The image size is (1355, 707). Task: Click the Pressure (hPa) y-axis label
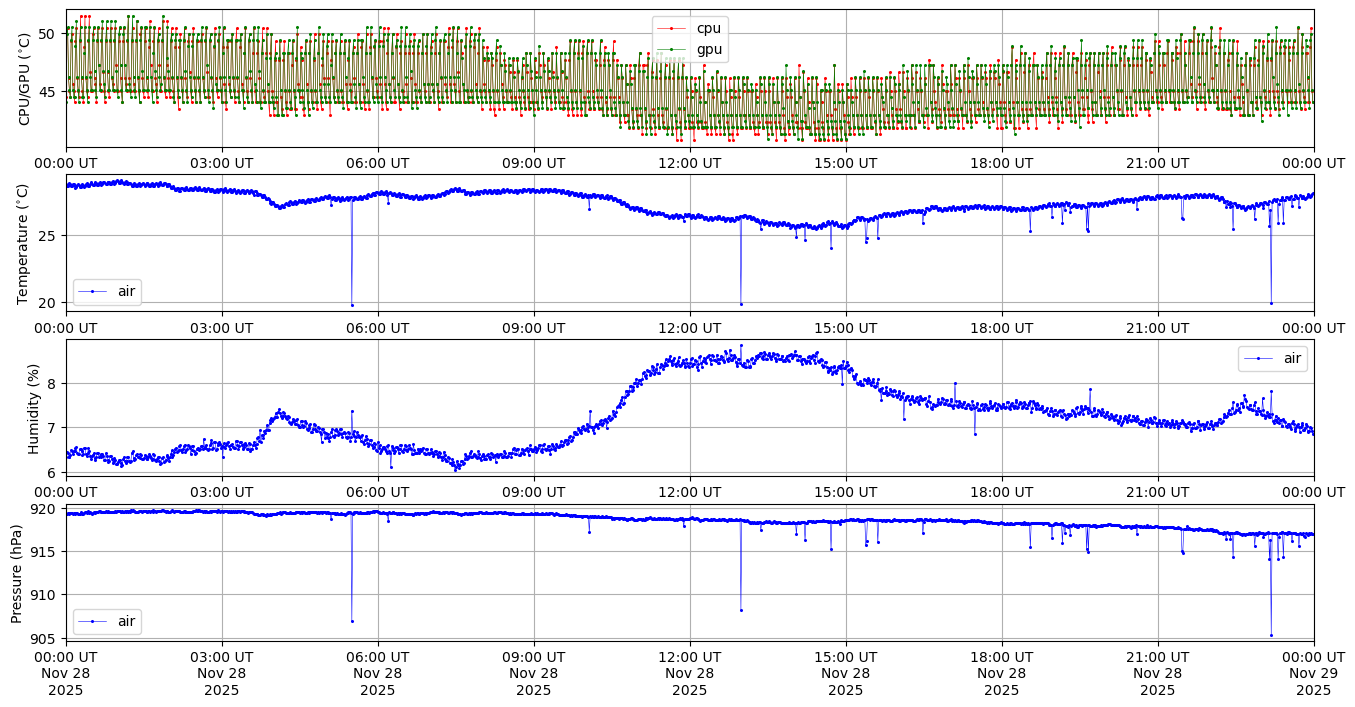[x=17, y=572]
